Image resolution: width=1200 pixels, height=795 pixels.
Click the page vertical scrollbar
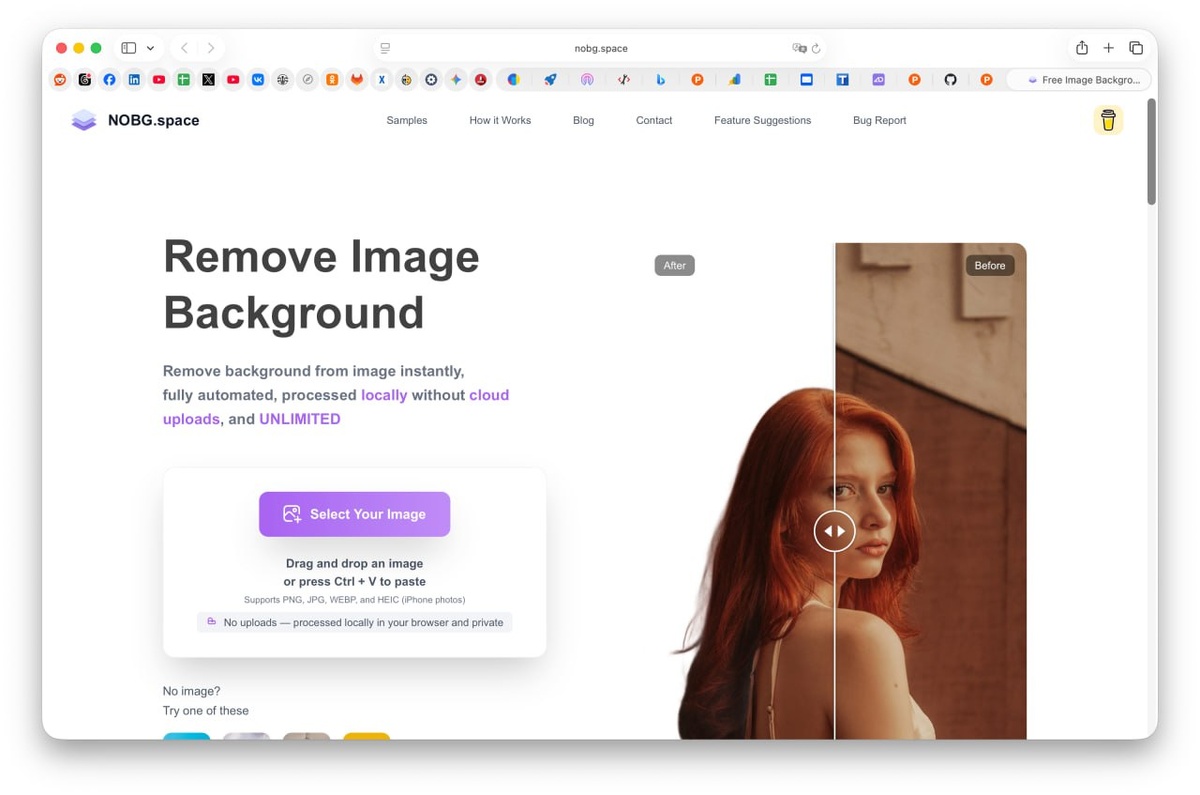coord(1151,152)
